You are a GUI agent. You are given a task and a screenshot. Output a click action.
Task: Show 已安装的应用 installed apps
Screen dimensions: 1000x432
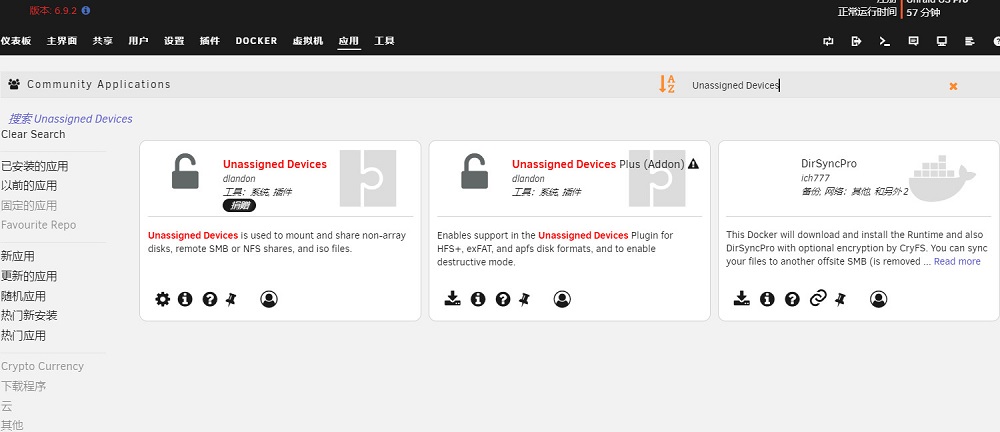pyautogui.click(x=34, y=167)
